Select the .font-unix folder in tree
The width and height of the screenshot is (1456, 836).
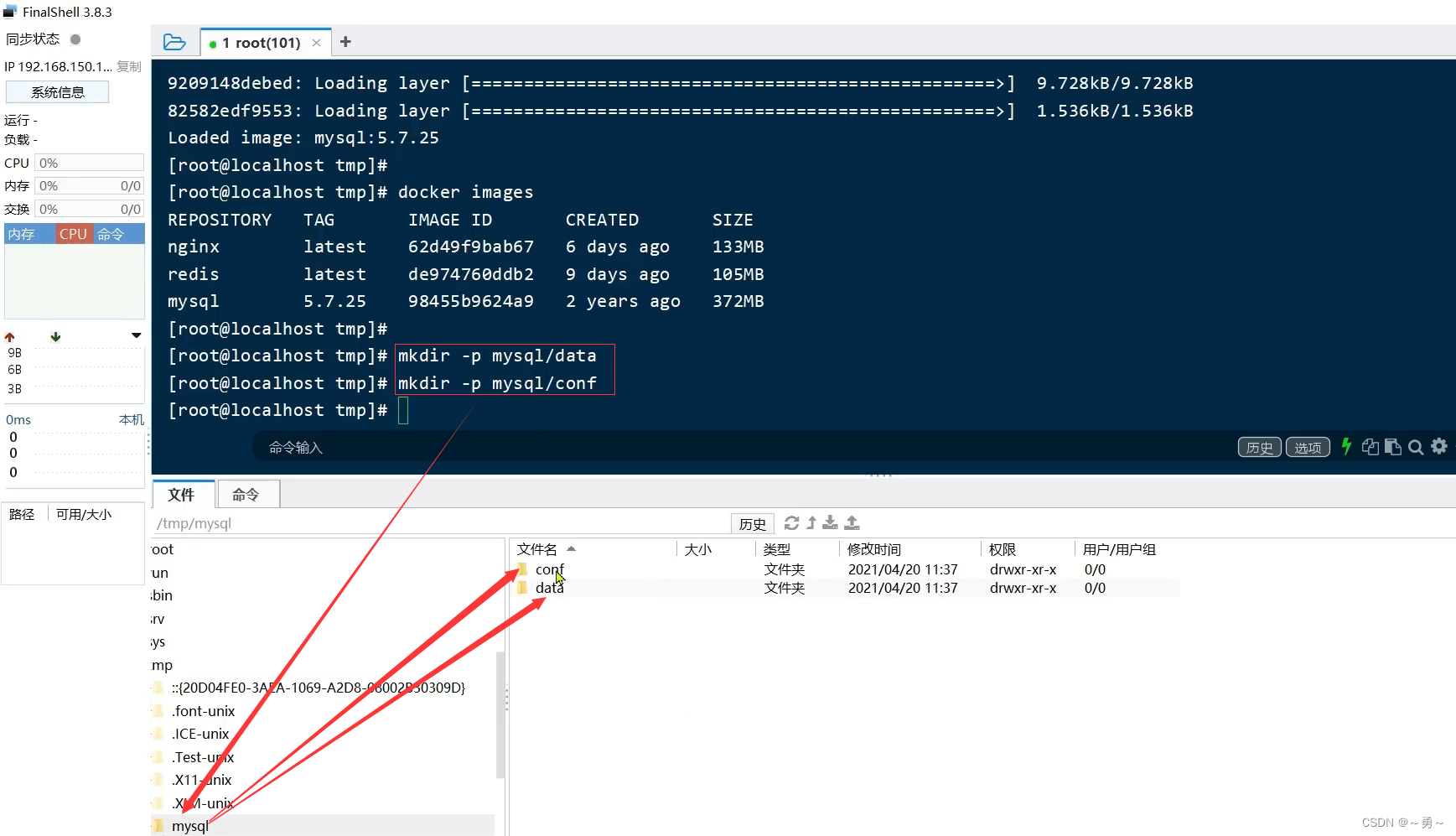point(204,711)
